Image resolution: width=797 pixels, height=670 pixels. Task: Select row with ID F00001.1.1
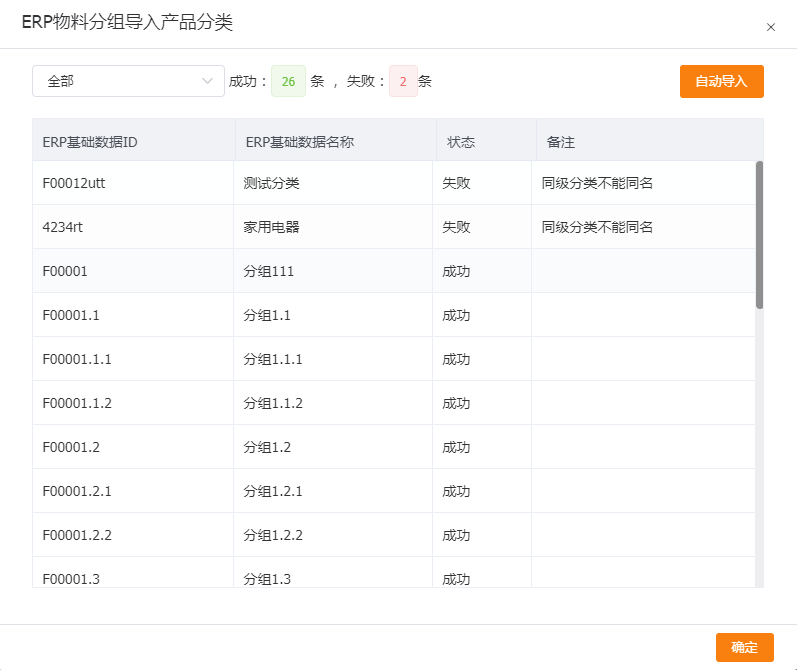[77, 359]
